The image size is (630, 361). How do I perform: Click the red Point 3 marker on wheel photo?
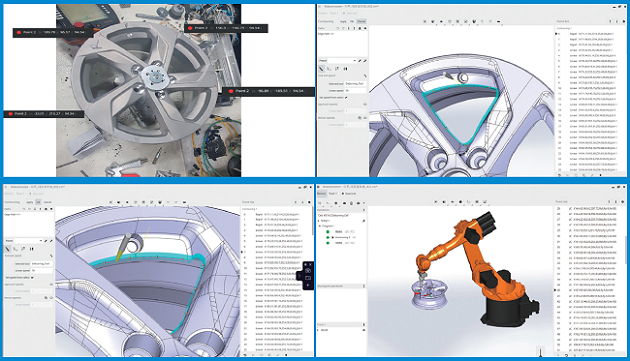pyautogui.click(x=19, y=32)
